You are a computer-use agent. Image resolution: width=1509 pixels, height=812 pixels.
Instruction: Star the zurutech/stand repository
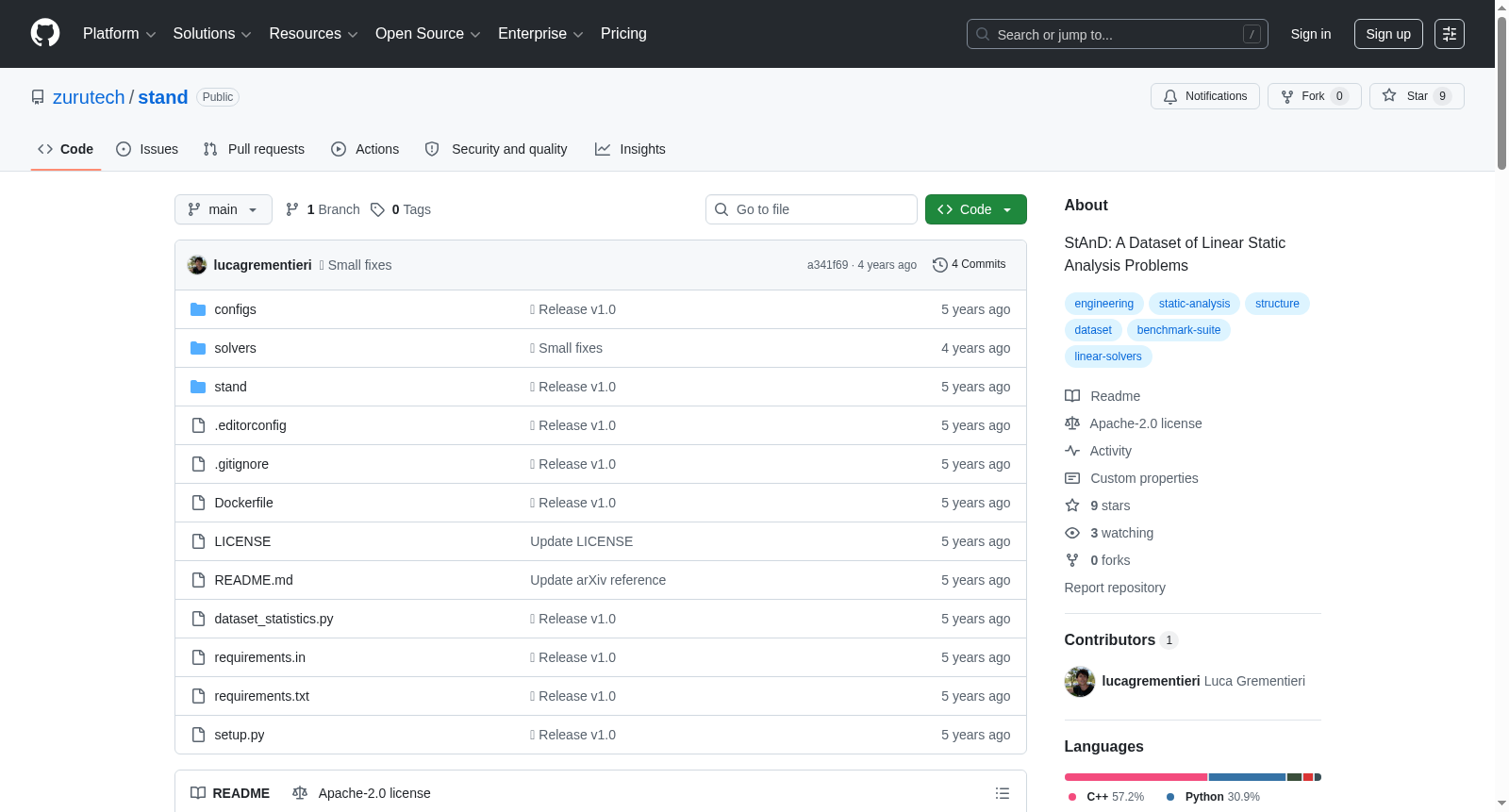1417,96
